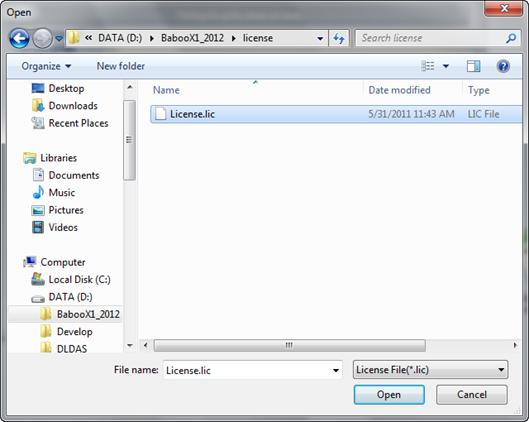The width and height of the screenshot is (529, 422).
Task: Click the blue Back navigation arrow
Action: pos(19,38)
